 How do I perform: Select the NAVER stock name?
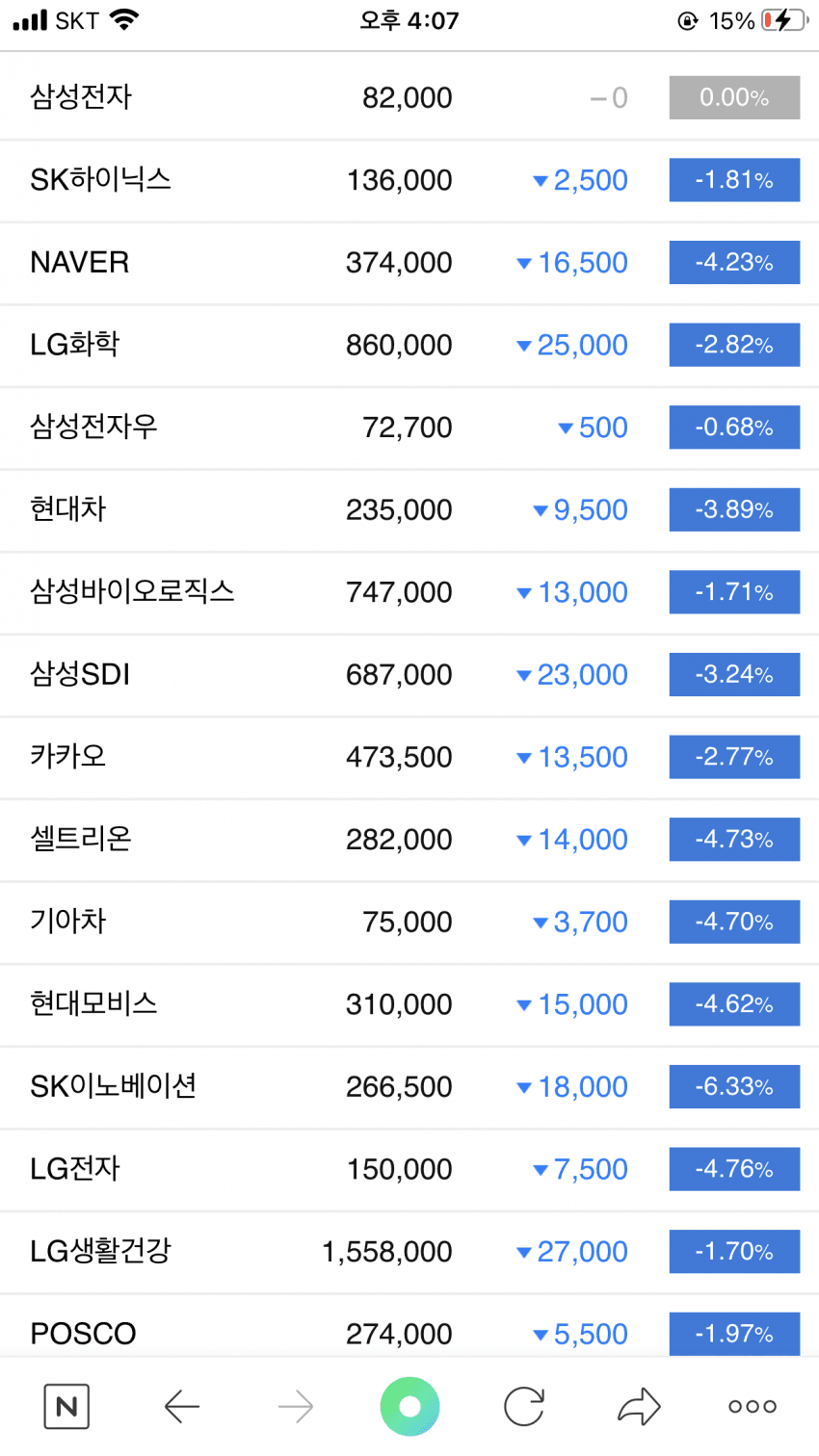(x=80, y=262)
